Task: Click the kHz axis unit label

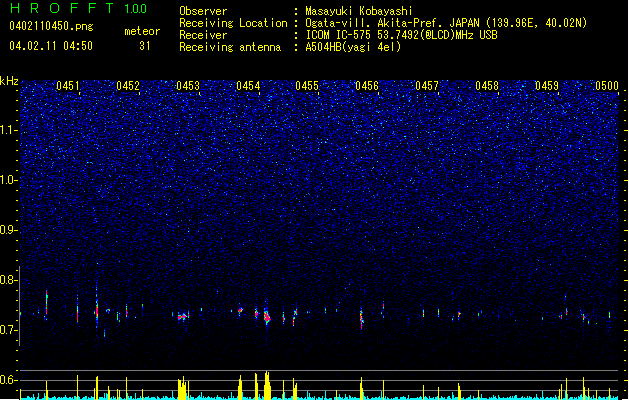Action: [x=9, y=81]
